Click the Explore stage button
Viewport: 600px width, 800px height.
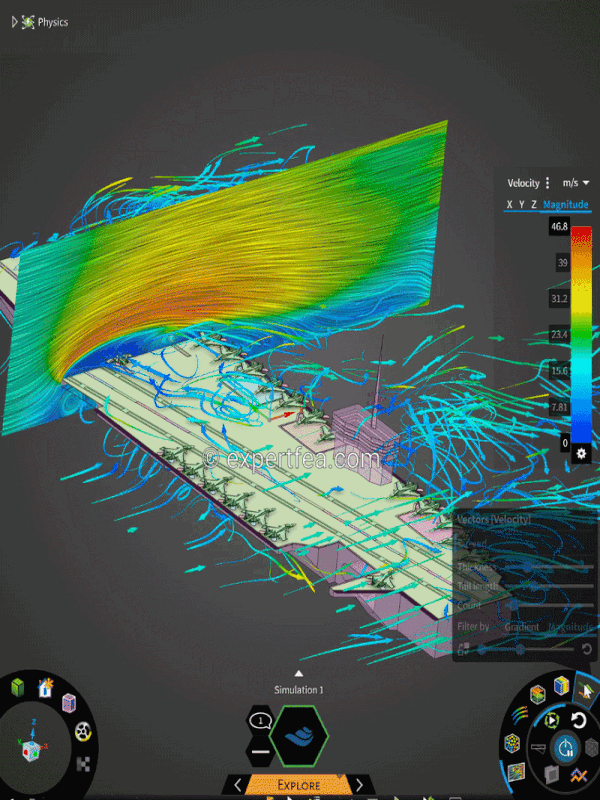299,785
